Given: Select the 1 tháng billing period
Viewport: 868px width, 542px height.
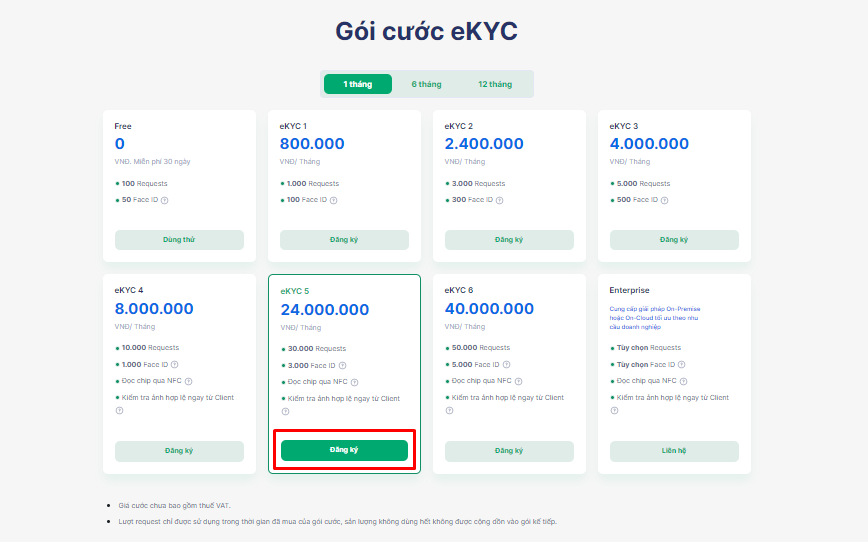Looking at the screenshot, I should pos(358,84).
